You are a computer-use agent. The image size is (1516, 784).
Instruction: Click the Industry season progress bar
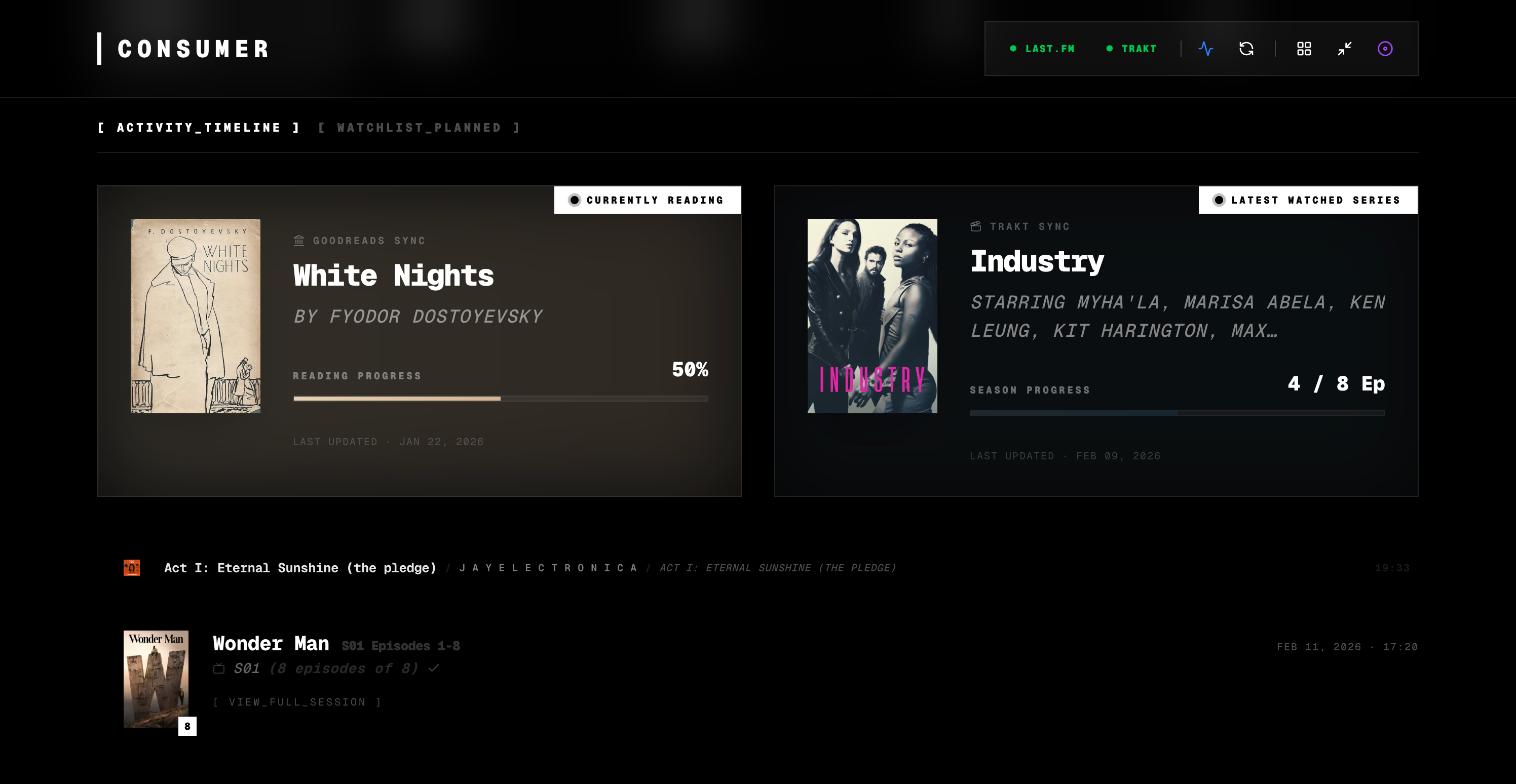click(x=1177, y=413)
